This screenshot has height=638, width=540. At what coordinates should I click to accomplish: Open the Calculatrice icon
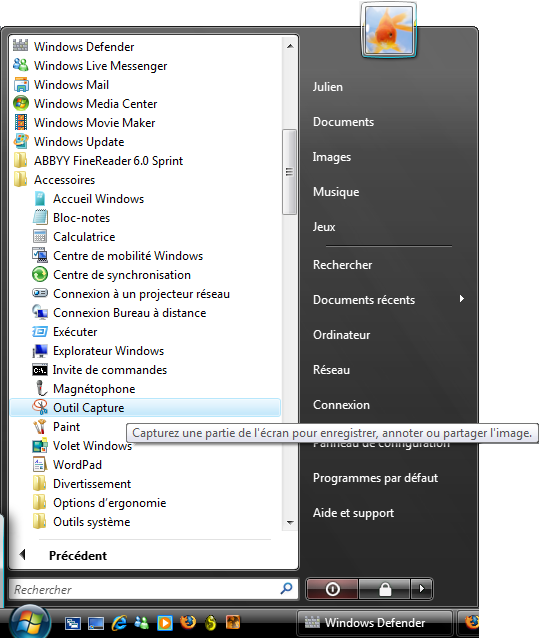(40, 236)
